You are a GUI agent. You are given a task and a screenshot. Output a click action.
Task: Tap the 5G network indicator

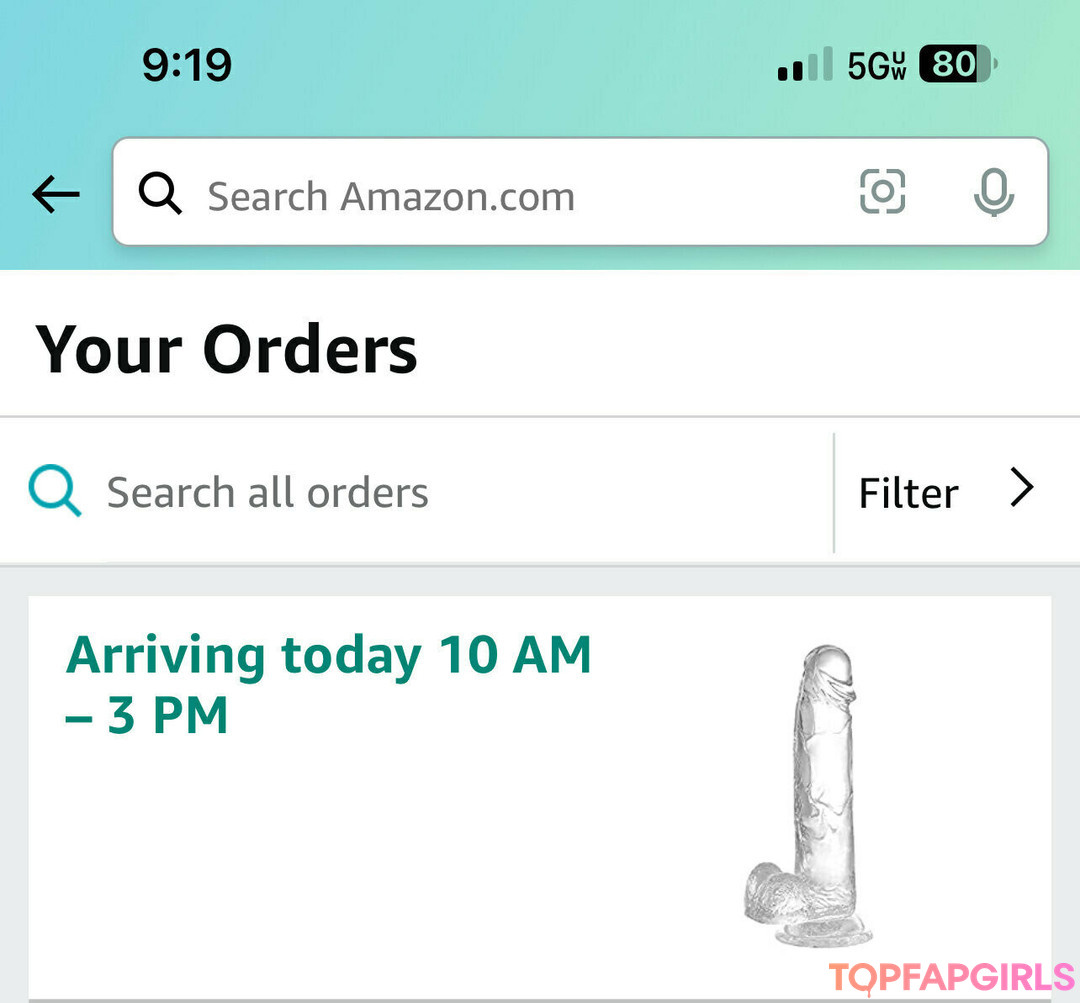[876, 66]
